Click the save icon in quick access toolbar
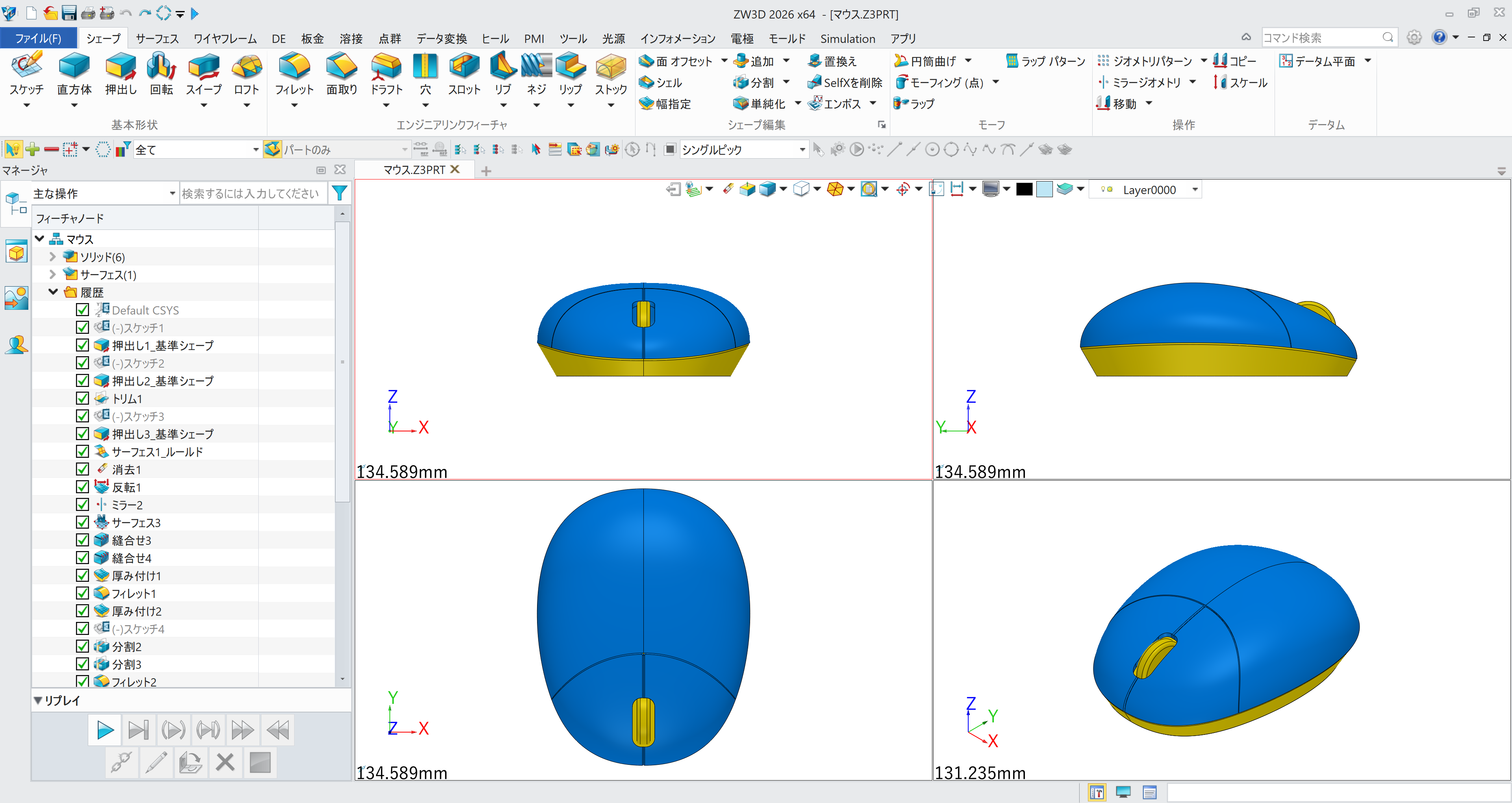1512x803 pixels. (x=69, y=13)
